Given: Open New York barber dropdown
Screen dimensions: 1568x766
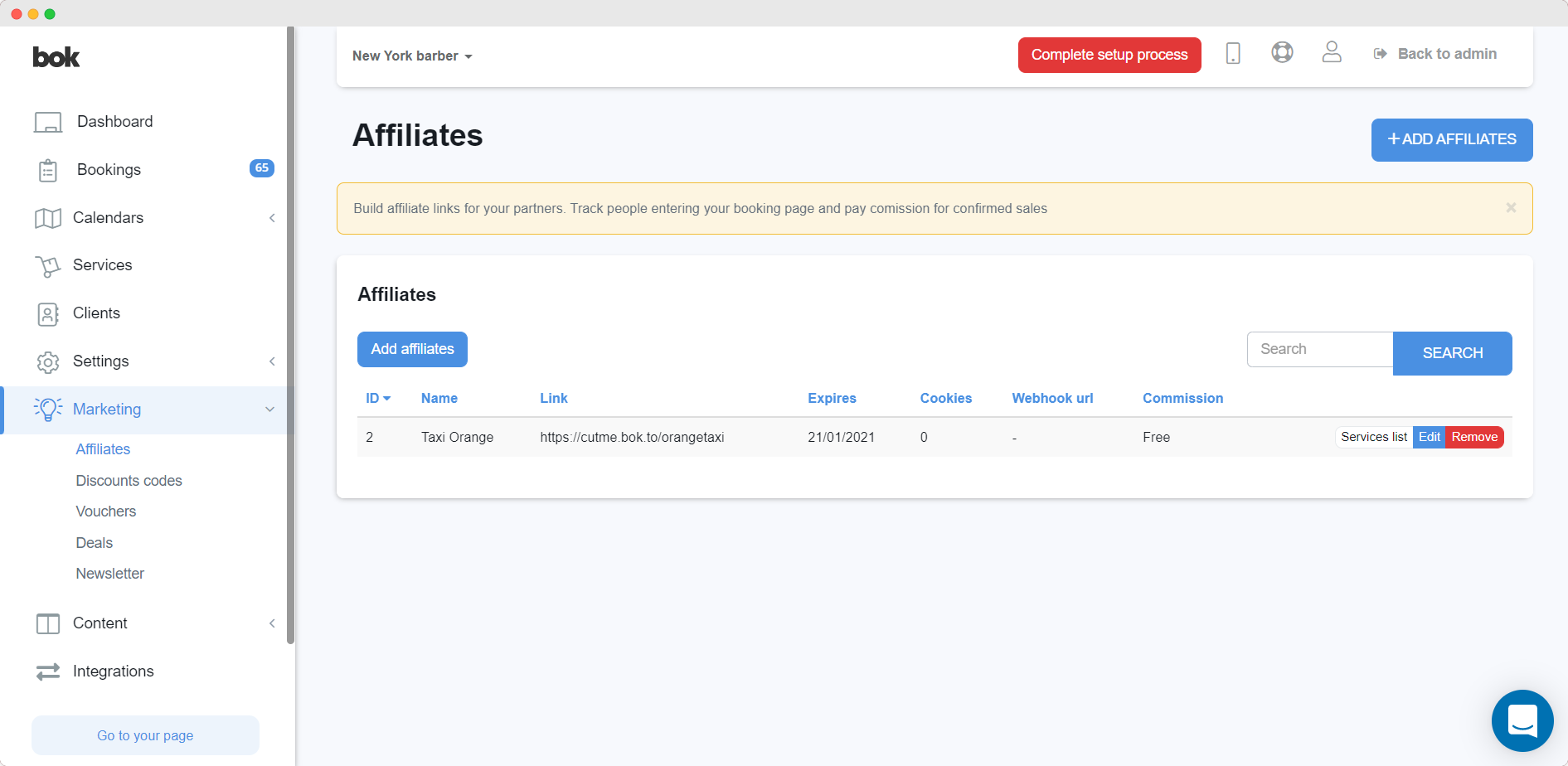Looking at the screenshot, I should pos(412,56).
